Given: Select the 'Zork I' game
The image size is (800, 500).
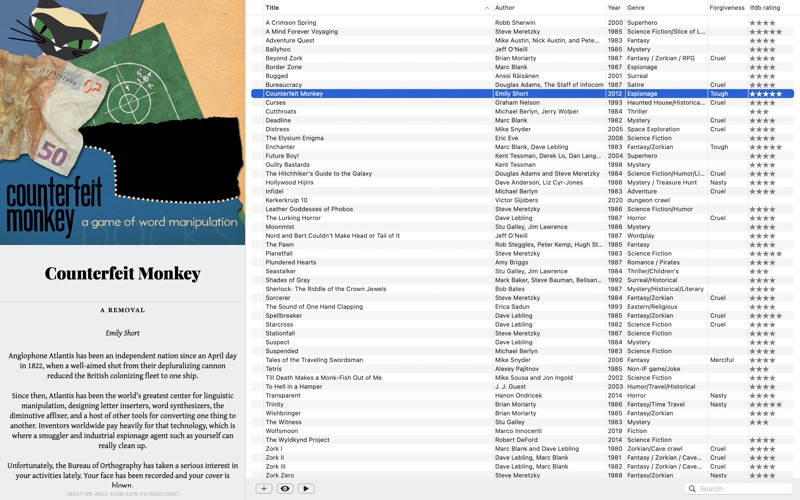Looking at the screenshot, I should (522, 449).
